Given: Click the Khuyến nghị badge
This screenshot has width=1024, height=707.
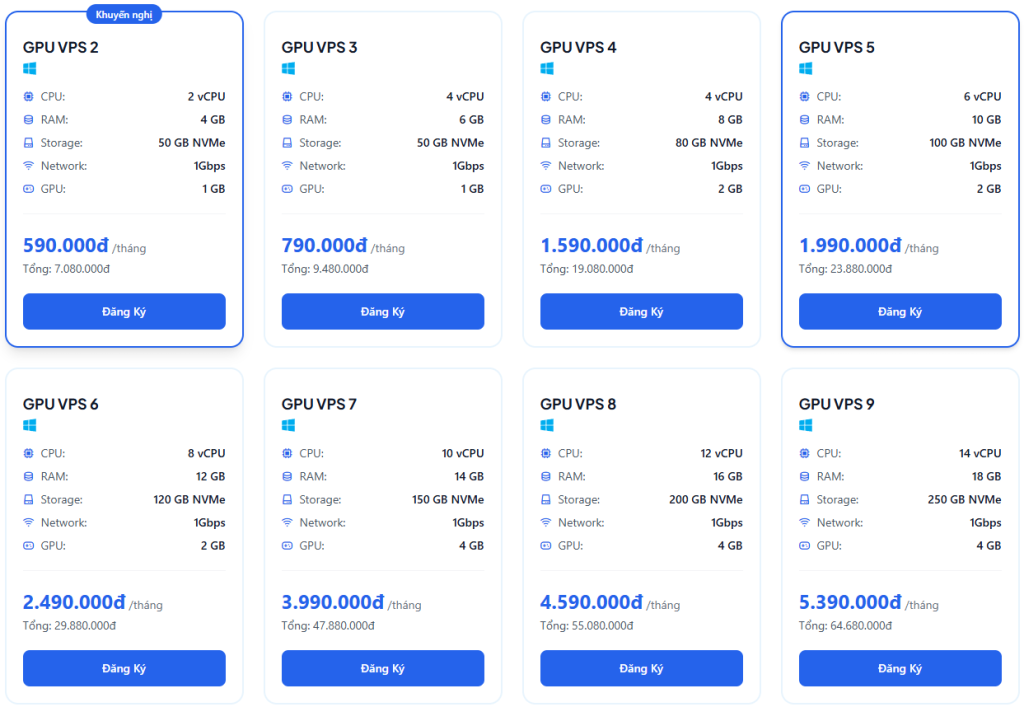Looking at the screenshot, I should point(124,14).
